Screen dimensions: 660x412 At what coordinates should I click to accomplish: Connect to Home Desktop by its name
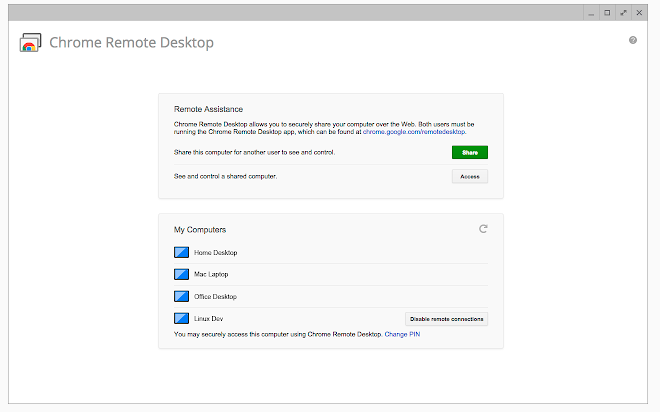pos(215,253)
